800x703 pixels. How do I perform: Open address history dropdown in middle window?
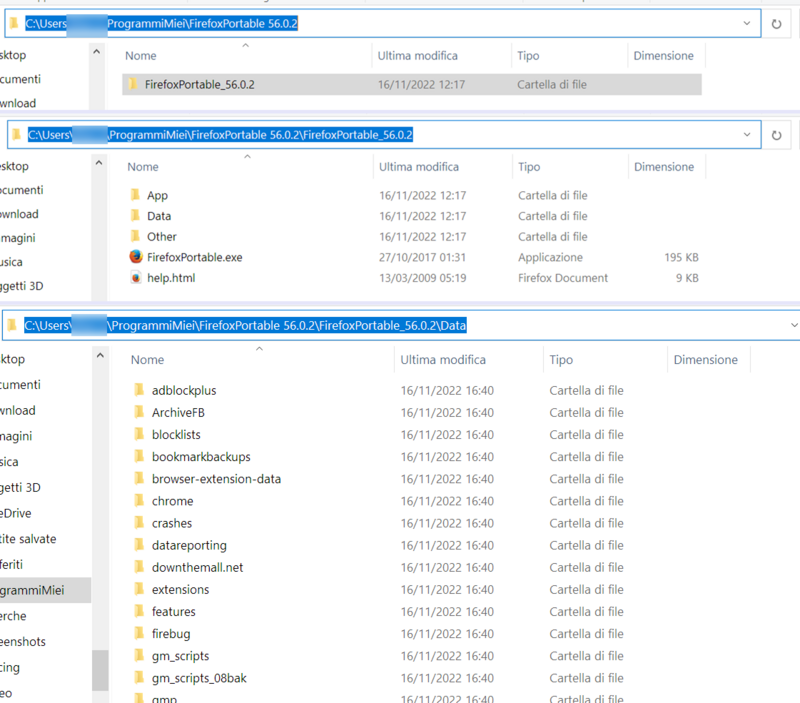point(746,135)
